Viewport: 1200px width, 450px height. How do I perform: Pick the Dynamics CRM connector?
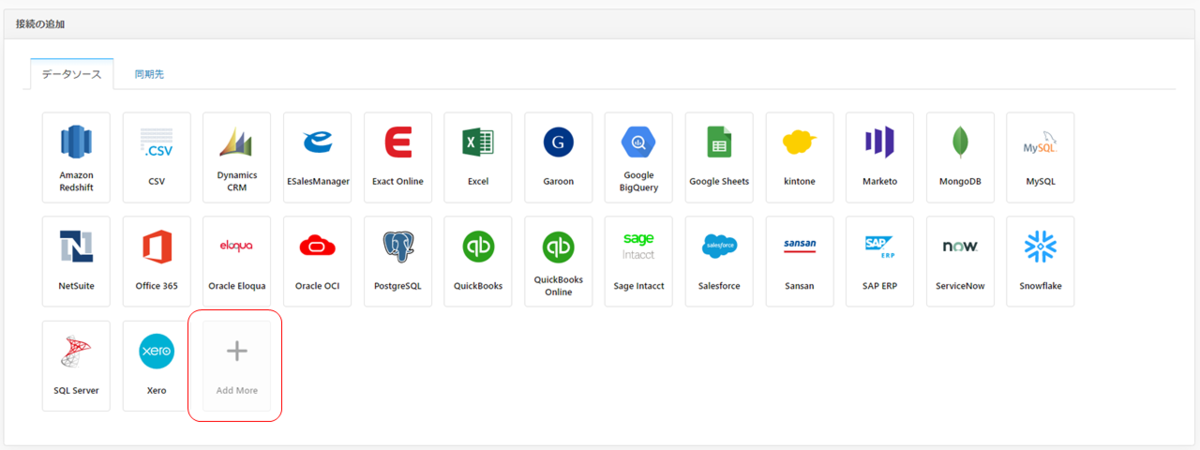237,157
